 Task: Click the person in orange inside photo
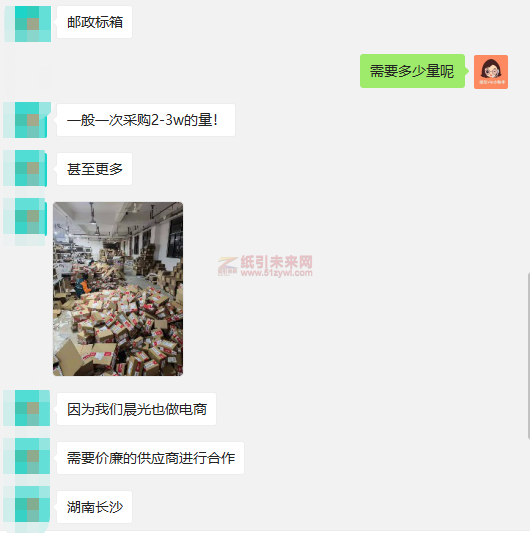(x=82, y=284)
